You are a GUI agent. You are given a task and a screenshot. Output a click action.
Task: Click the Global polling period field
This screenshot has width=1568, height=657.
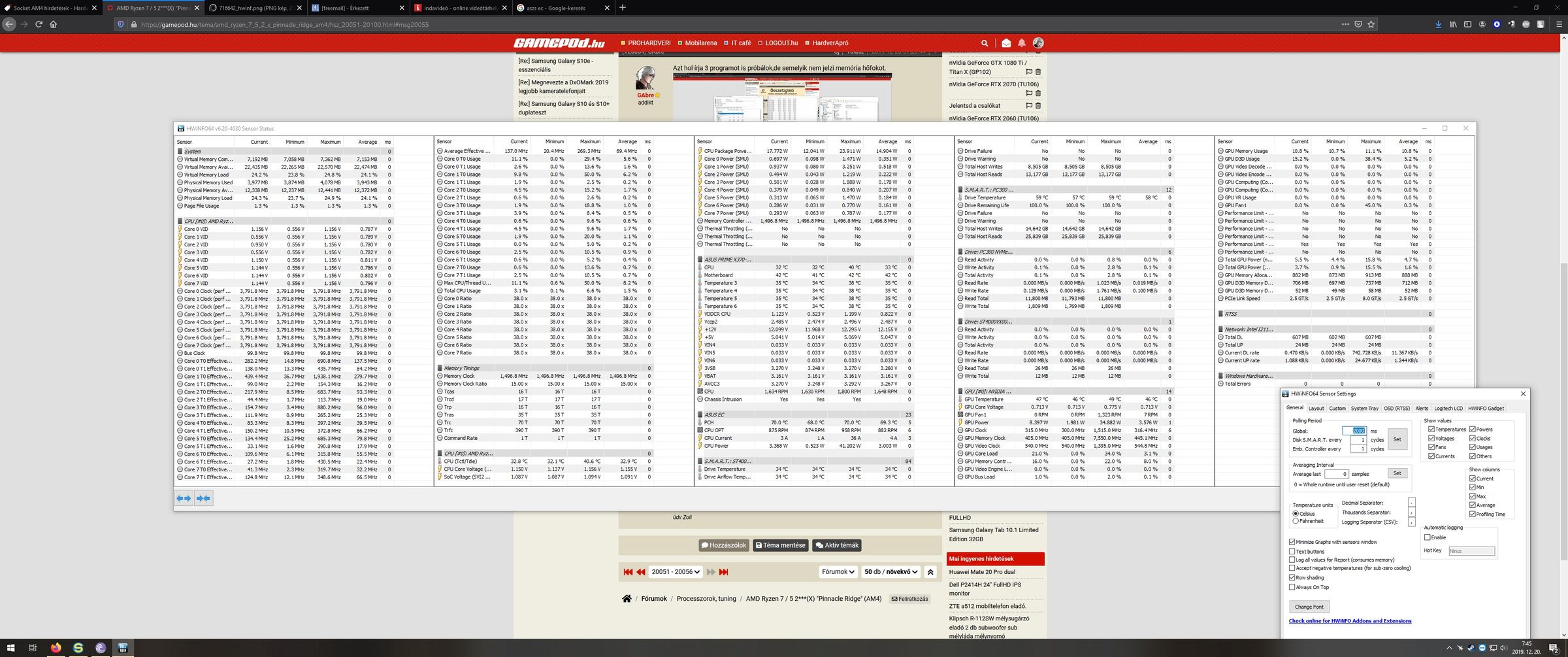click(x=1354, y=431)
